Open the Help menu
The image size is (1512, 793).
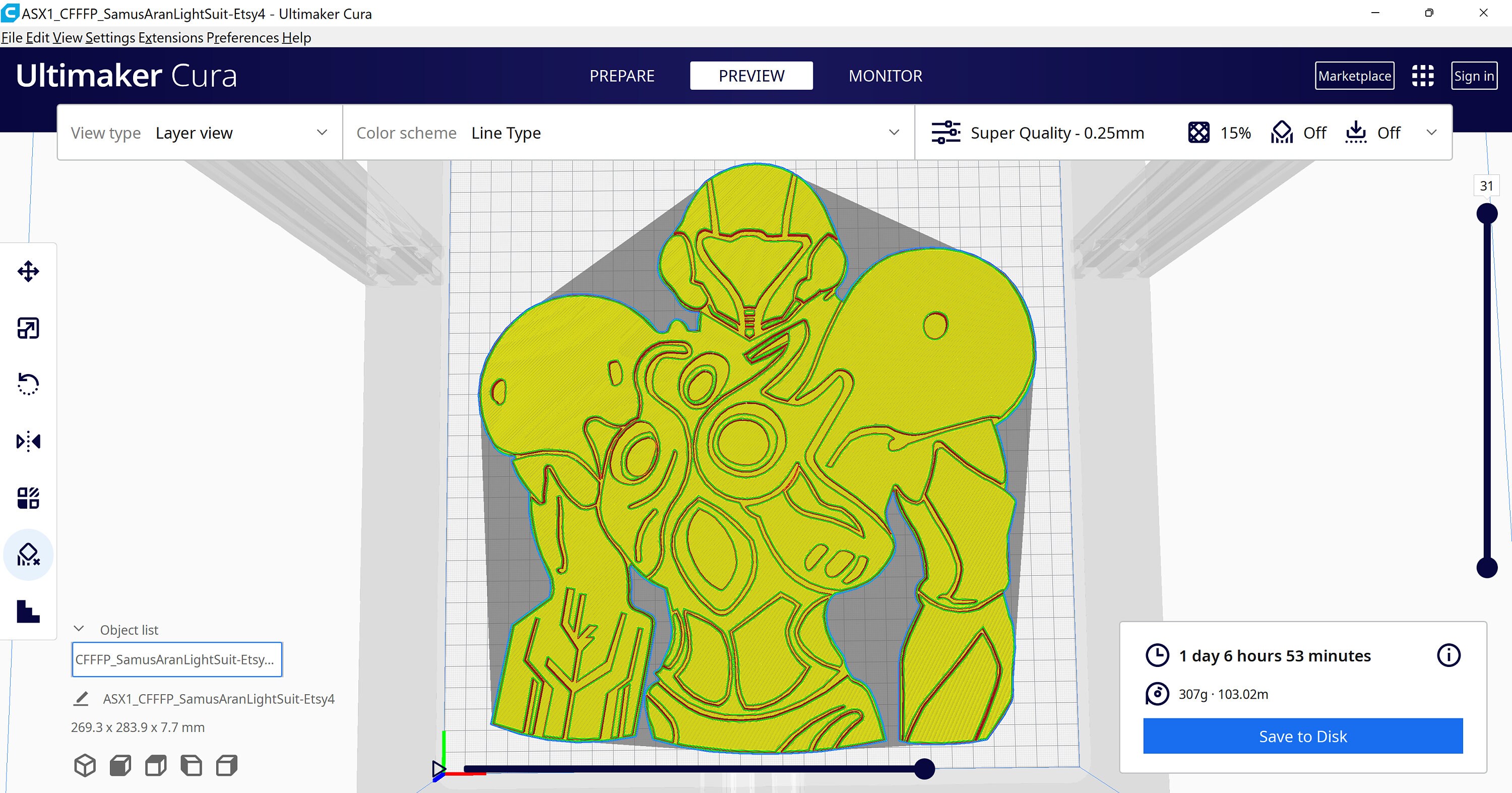(296, 38)
